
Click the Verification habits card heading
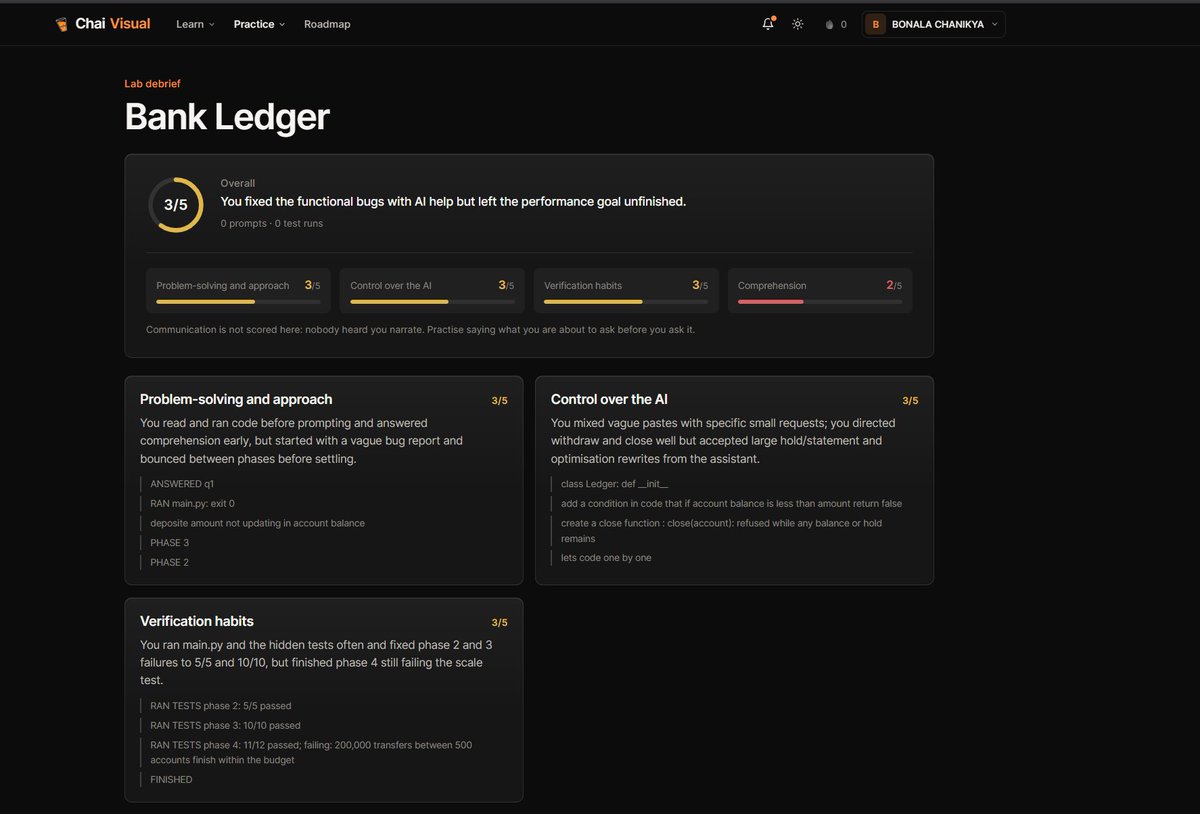point(197,621)
